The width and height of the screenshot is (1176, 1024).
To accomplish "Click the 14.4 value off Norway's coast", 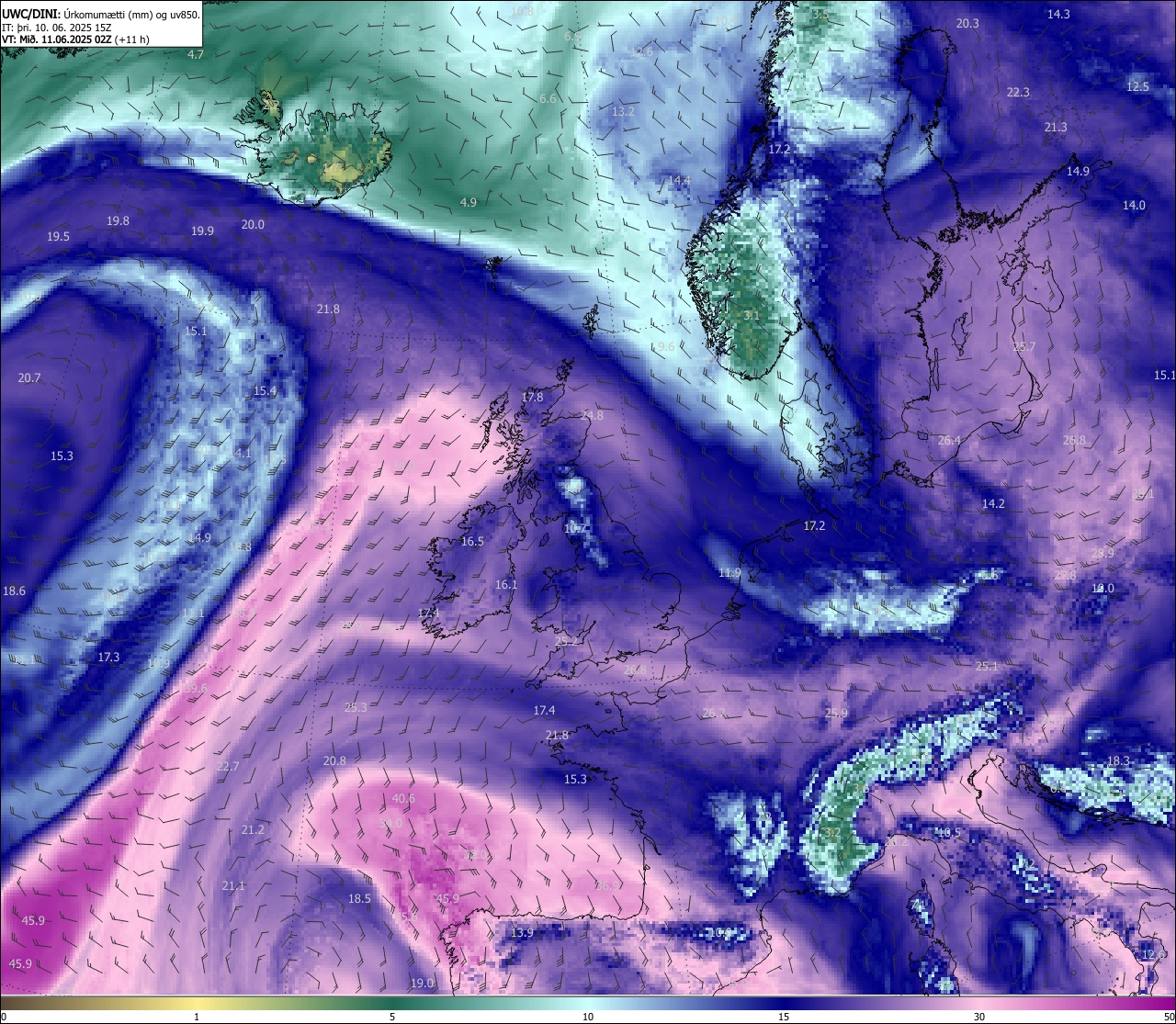I will tap(679, 181).
